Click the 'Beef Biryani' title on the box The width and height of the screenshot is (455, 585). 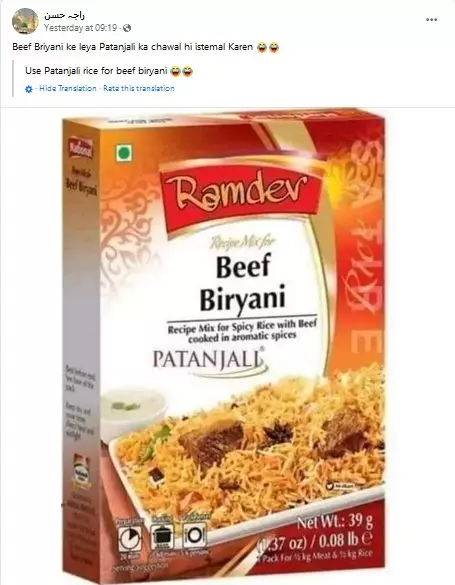243,283
